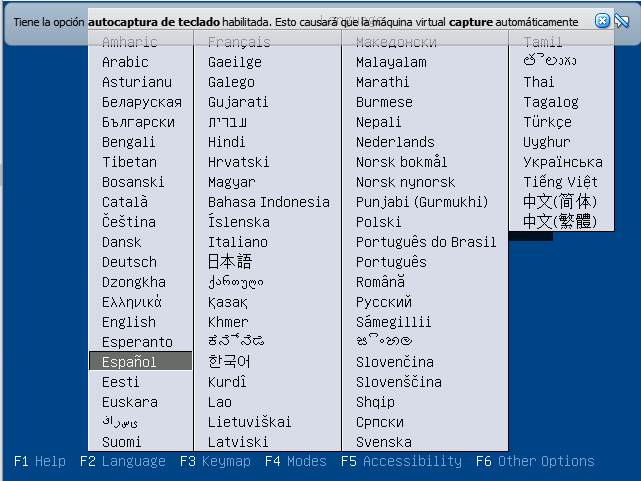The height and width of the screenshot is (481, 641).
Task: Select Español in the language list
Action: (130, 362)
